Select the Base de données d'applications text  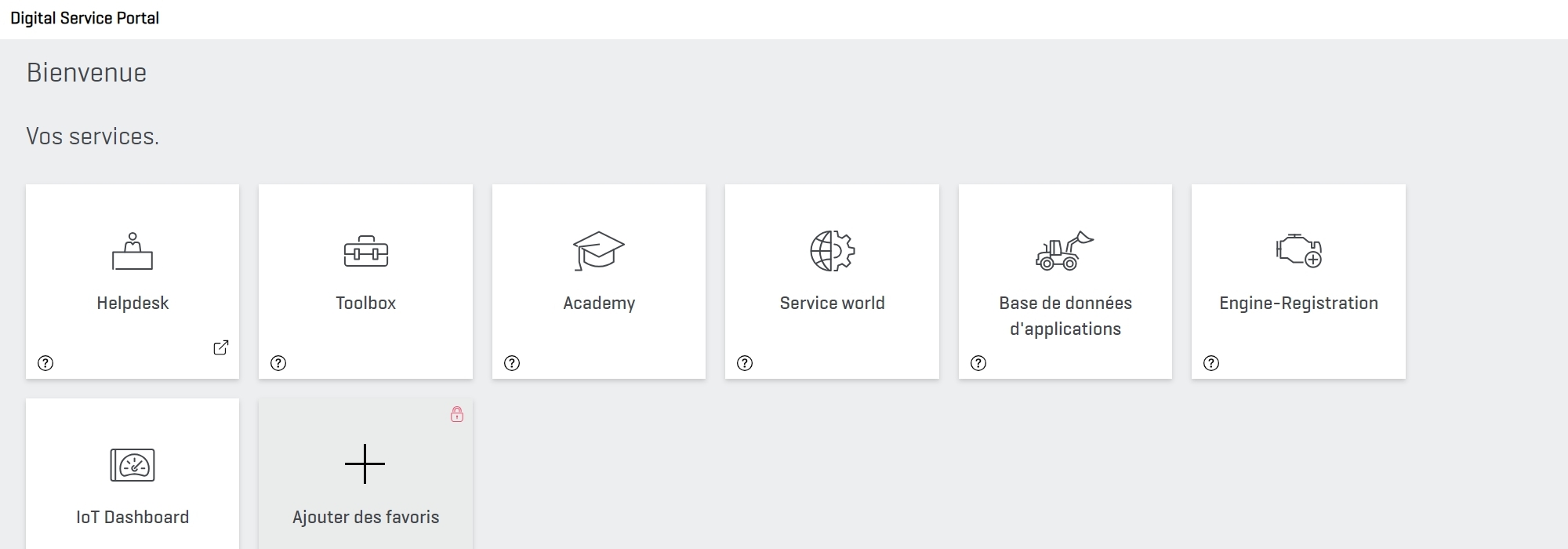(1065, 316)
